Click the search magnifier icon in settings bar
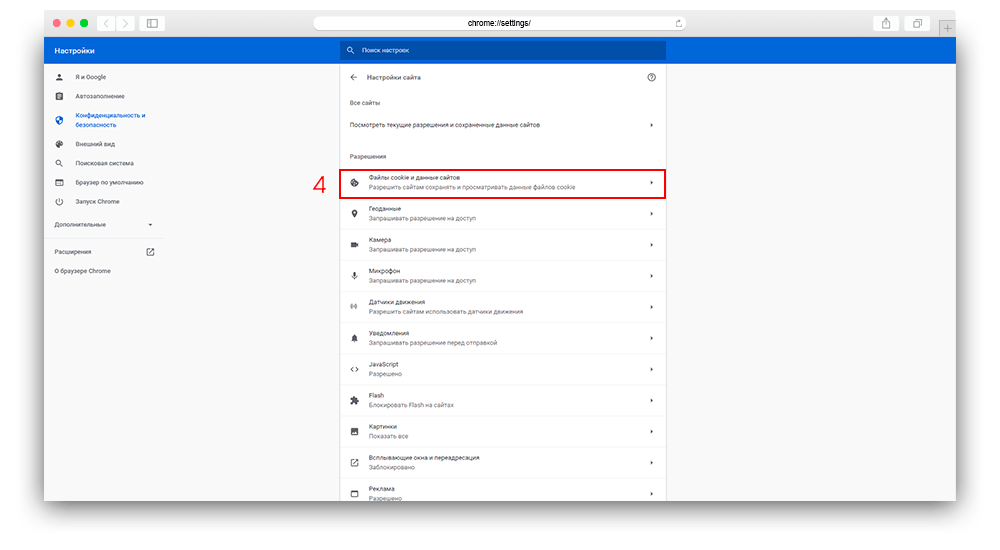 pyautogui.click(x=350, y=50)
